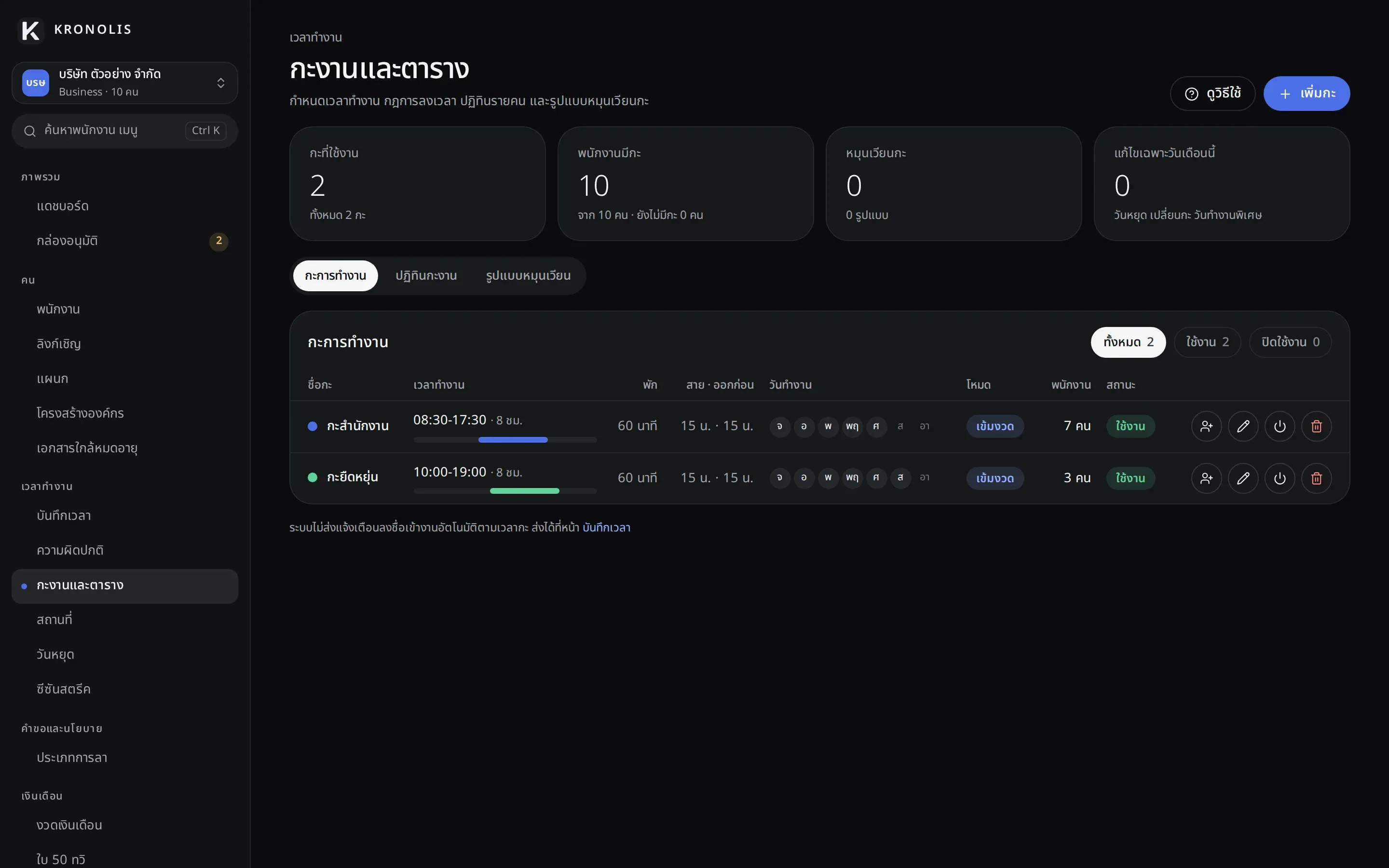Delete กะสำนักงาน using the trash icon
The width and height of the screenshot is (1389, 868).
click(1316, 426)
